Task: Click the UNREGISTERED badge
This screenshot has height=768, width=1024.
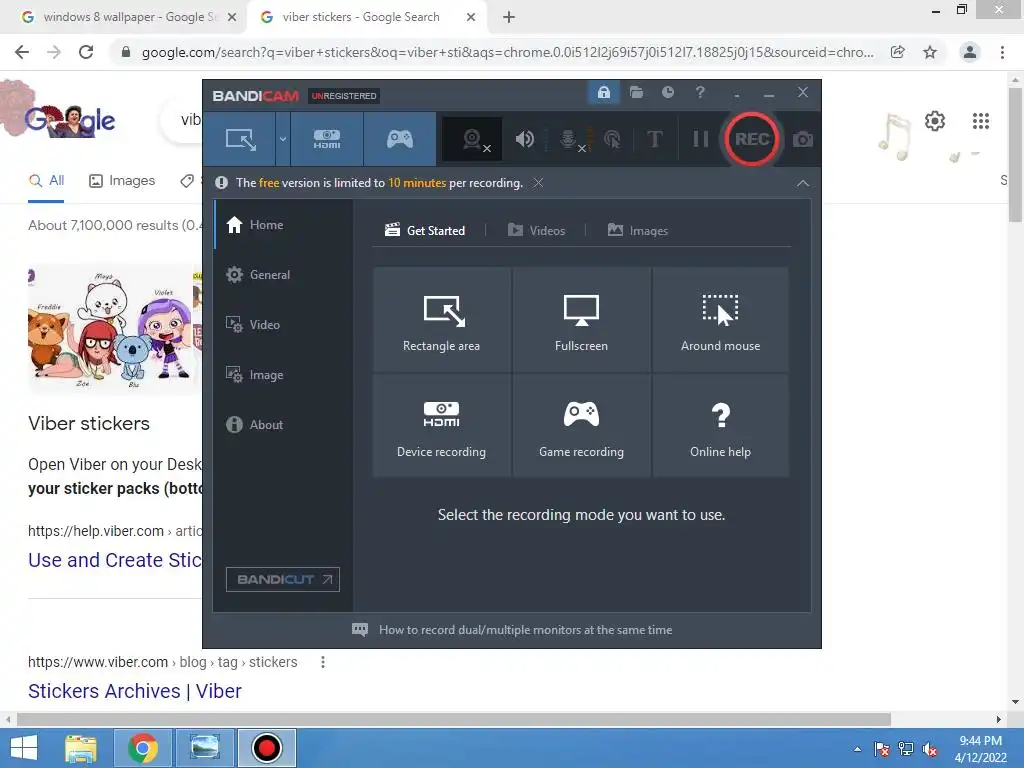Action: 344,96
